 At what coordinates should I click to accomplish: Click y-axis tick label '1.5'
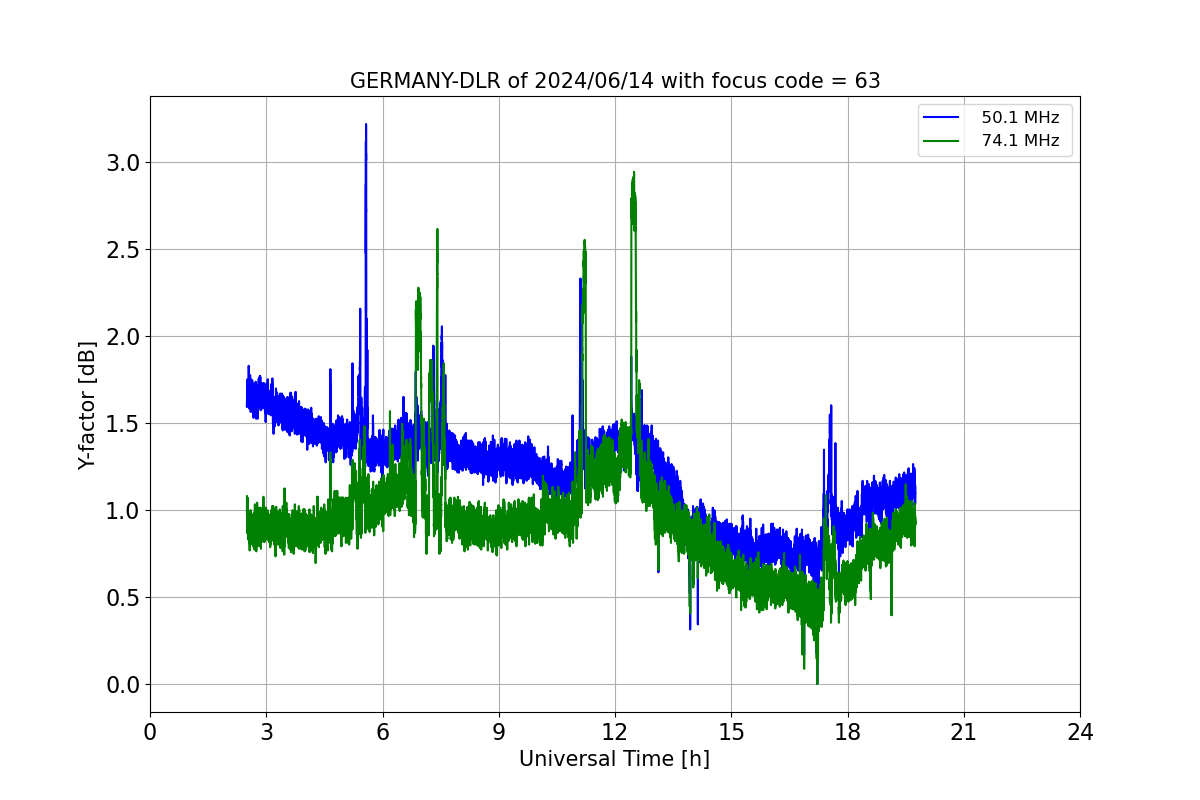coord(123,424)
